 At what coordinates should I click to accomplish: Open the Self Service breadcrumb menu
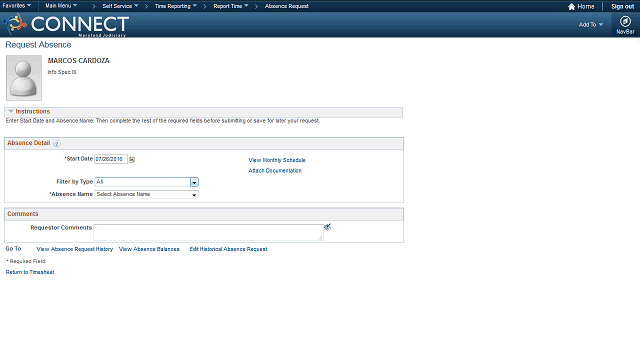click(x=120, y=6)
